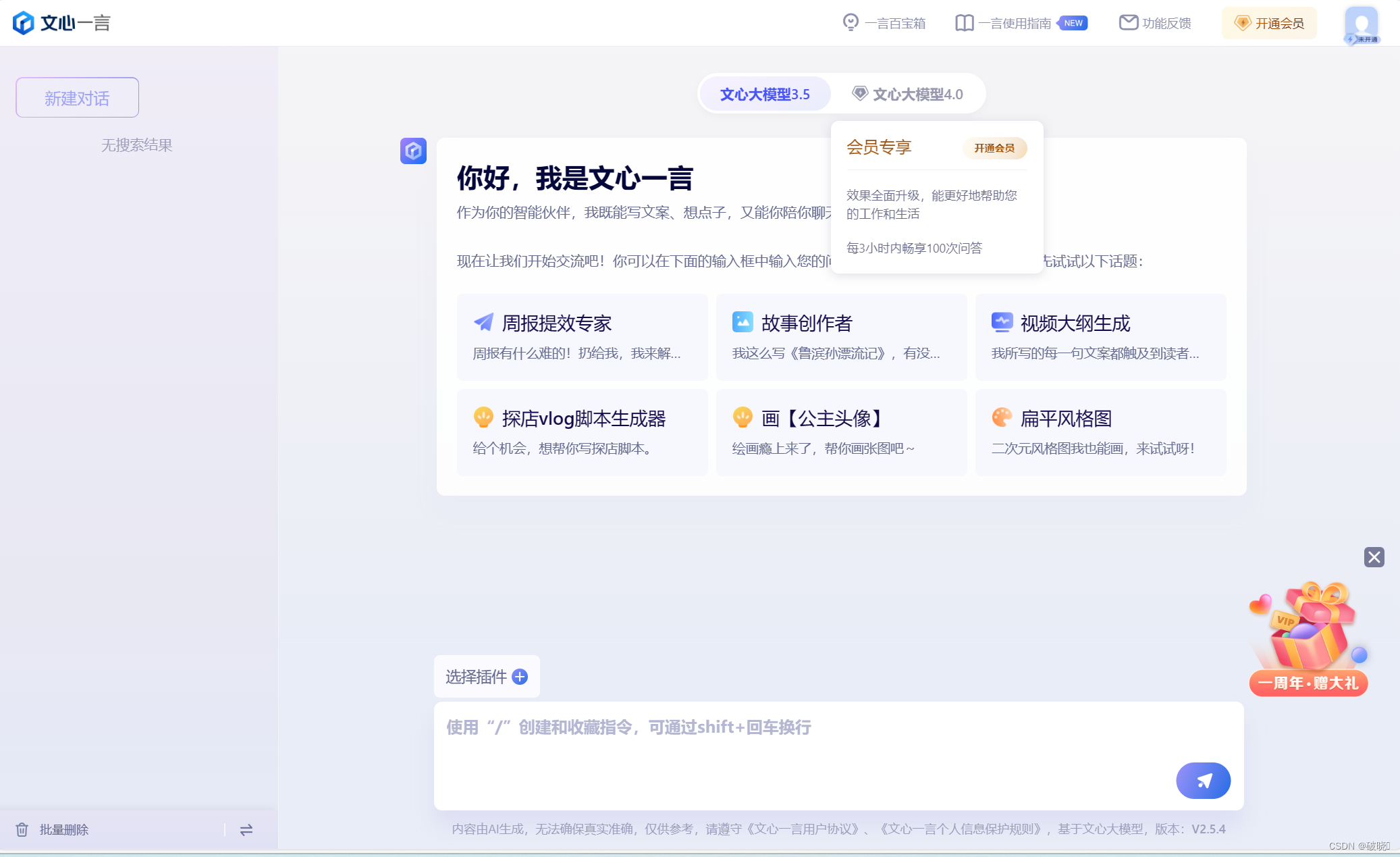Screen dimensions: 1400x857
Task: Click the plus icon beside 选择插件
Action: 520,677
